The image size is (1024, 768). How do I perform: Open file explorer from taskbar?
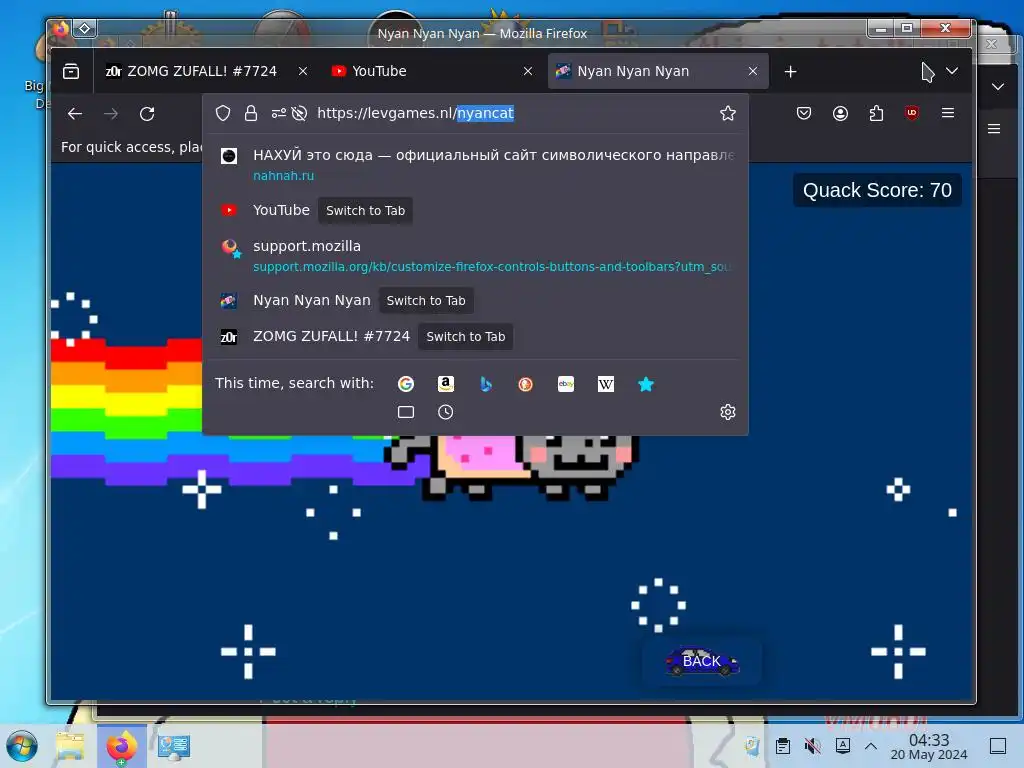coord(70,746)
